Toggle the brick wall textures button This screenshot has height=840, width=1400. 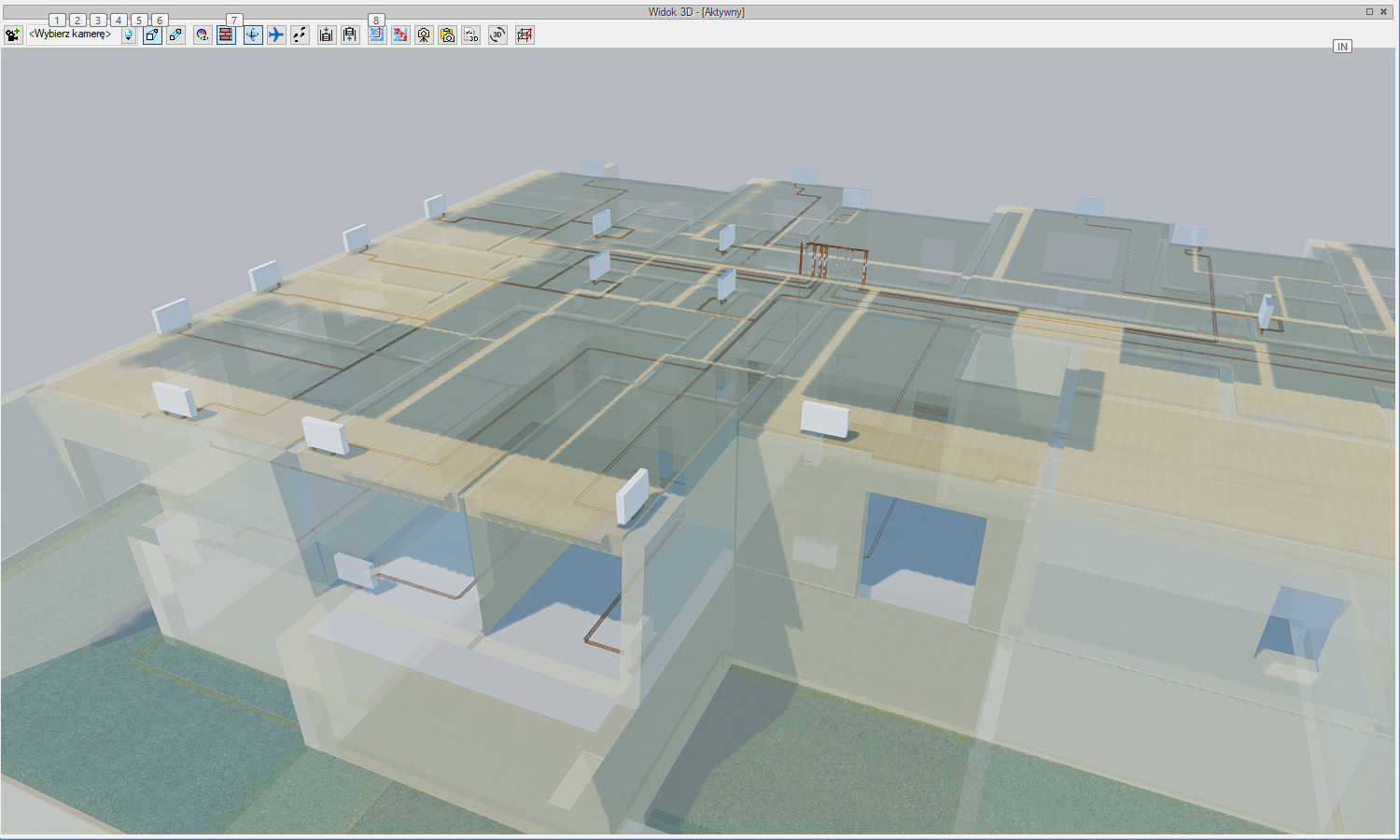pyautogui.click(x=226, y=35)
